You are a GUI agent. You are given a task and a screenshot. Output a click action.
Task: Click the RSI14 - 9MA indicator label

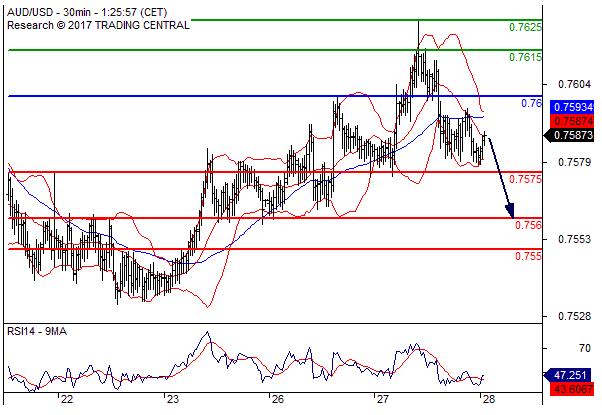pos(37,331)
